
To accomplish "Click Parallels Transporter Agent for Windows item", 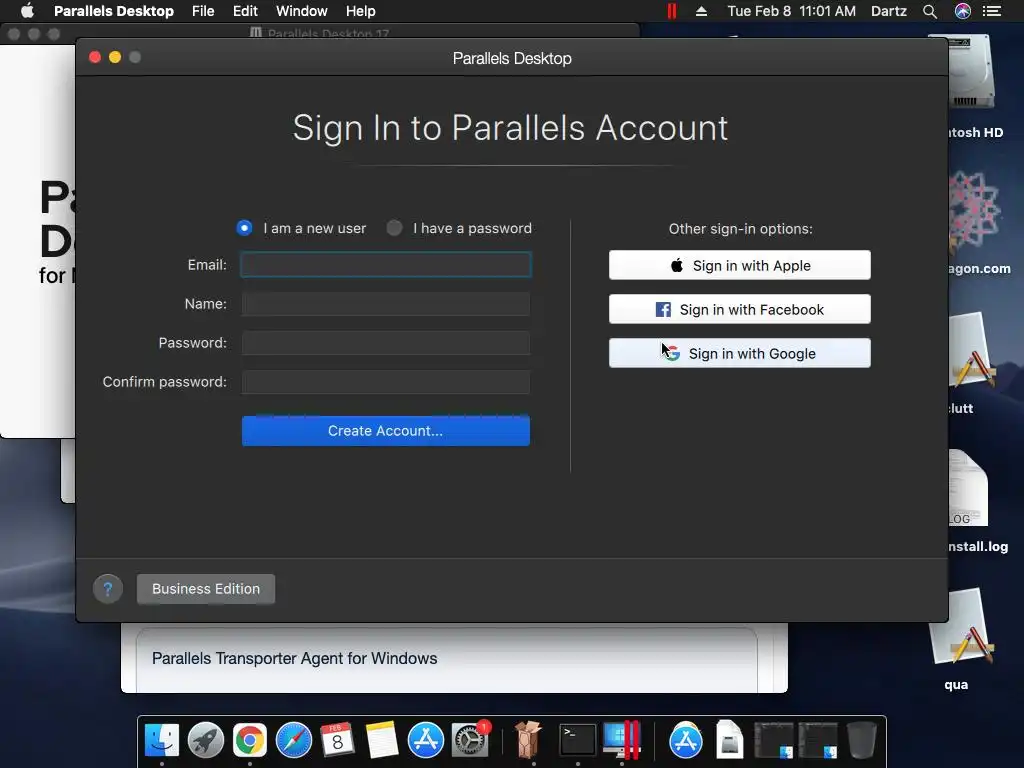I will click(295, 658).
